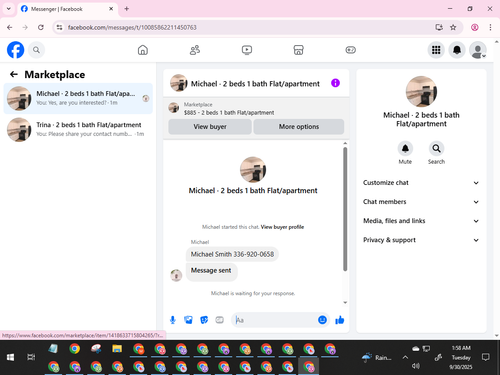The height and width of the screenshot is (375, 500).
Task: Open the conversation information icon
Action: pyautogui.click(x=335, y=83)
